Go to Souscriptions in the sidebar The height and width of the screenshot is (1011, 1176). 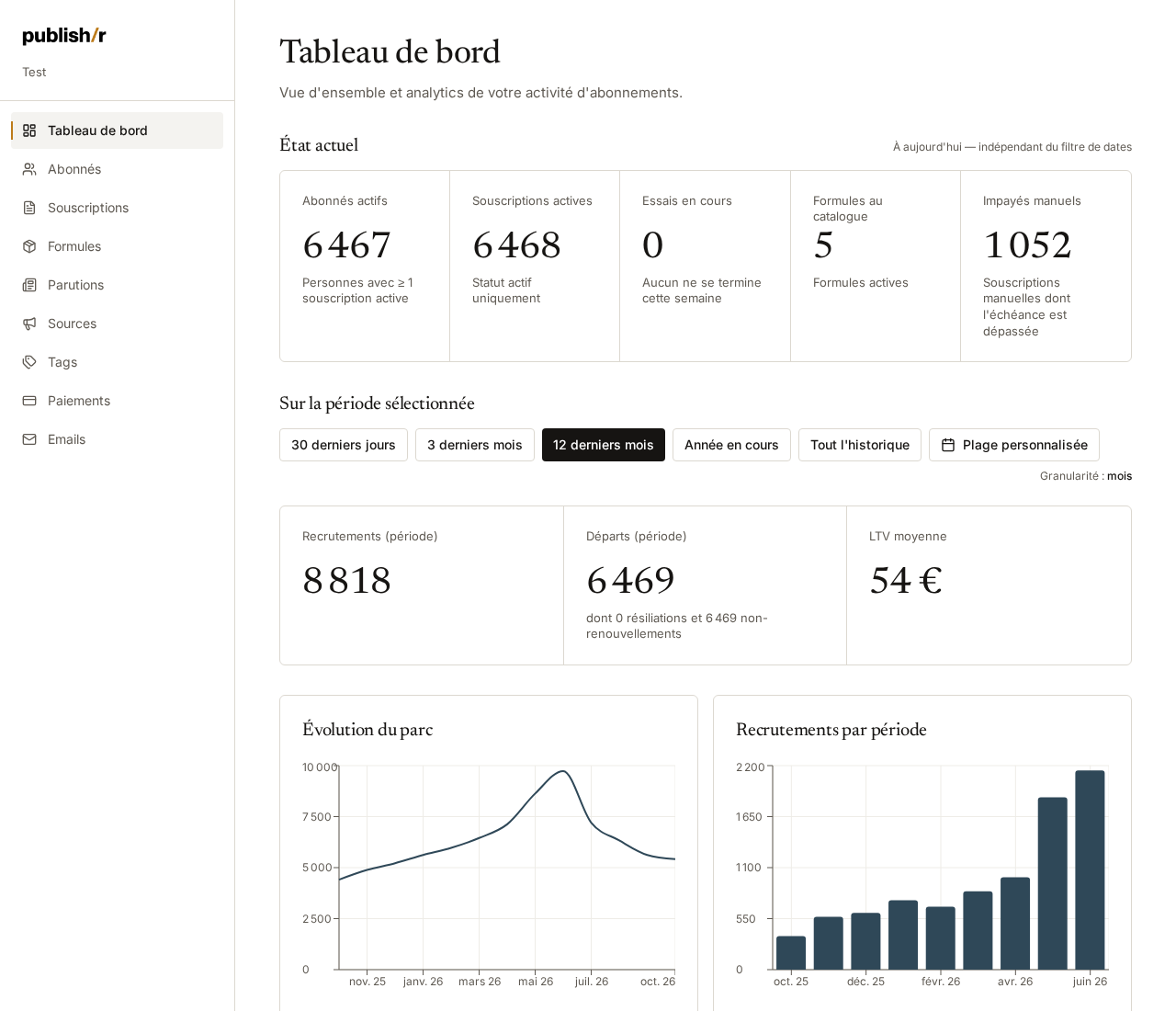tap(117, 208)
